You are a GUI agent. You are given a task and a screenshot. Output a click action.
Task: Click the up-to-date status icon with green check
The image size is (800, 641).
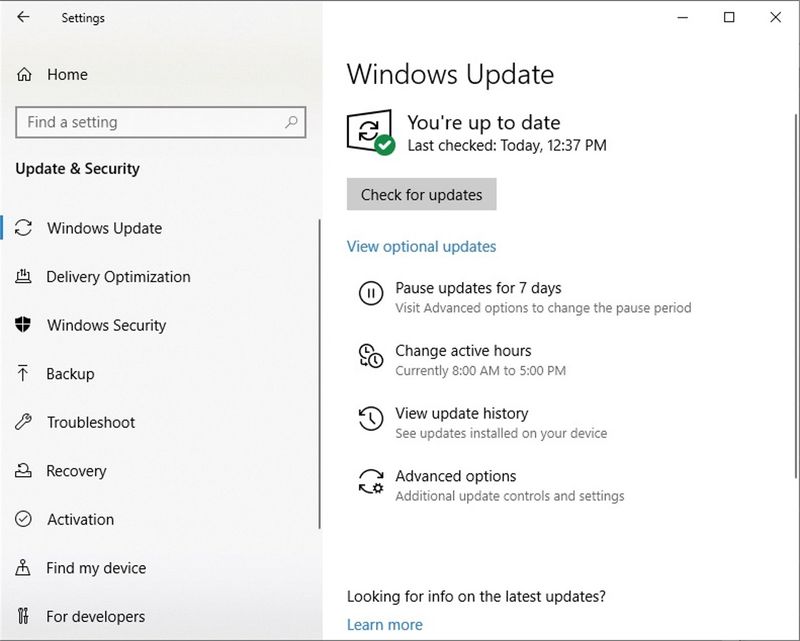tap(371, 132)
